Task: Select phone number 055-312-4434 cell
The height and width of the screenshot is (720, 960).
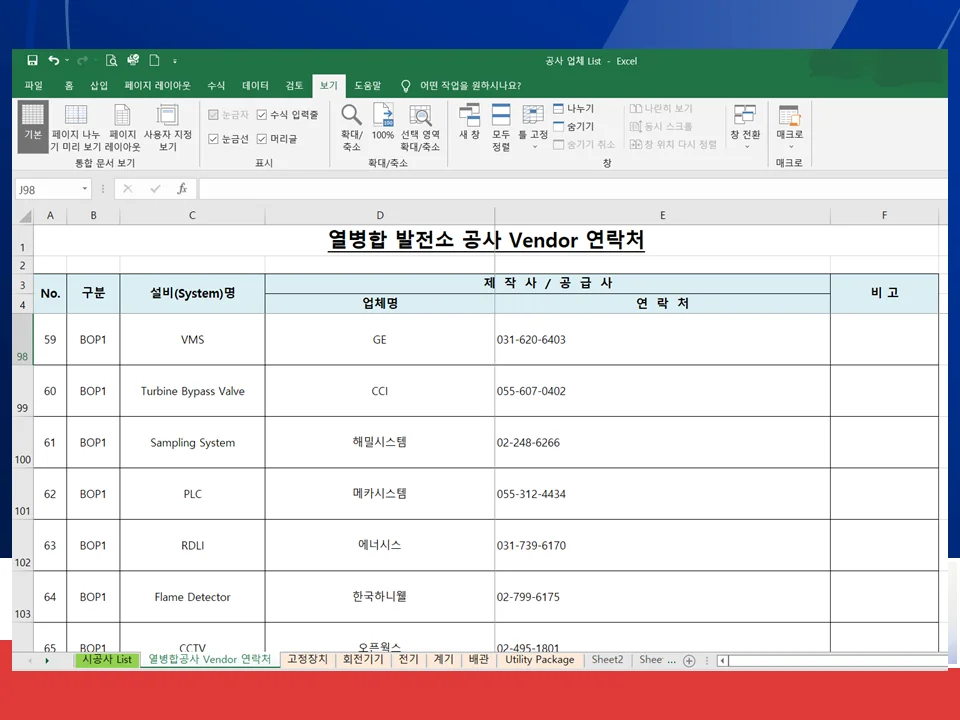Action: (662, 494)
